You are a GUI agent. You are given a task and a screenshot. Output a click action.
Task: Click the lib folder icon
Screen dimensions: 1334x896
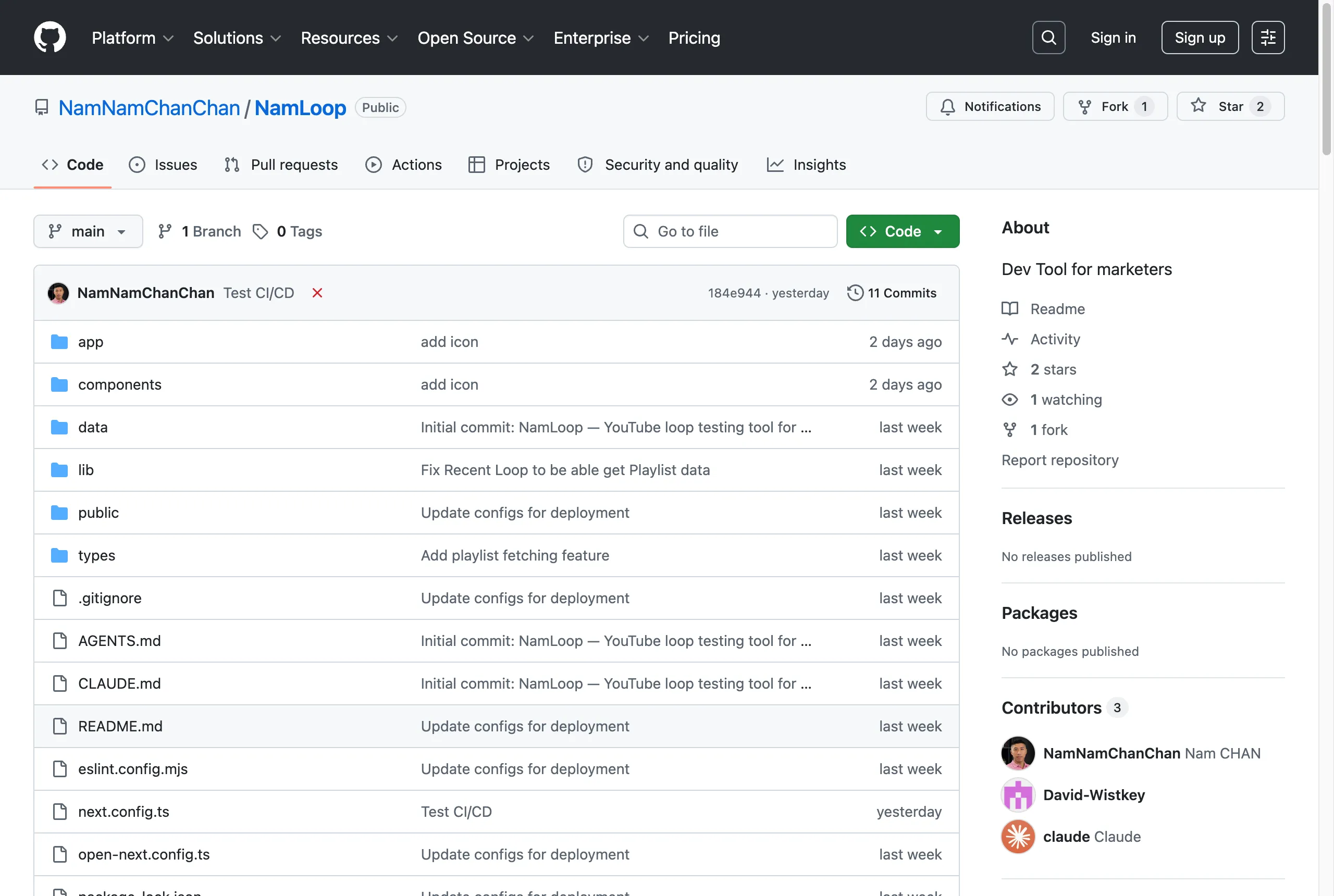coord(59,470)
